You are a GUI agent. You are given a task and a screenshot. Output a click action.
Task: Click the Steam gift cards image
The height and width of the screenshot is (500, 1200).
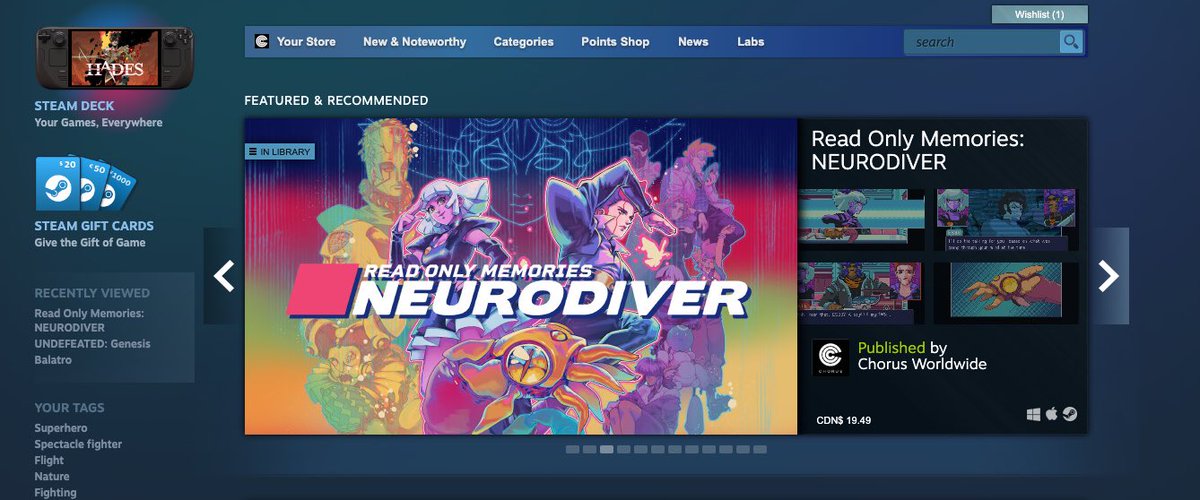[85, 184]
